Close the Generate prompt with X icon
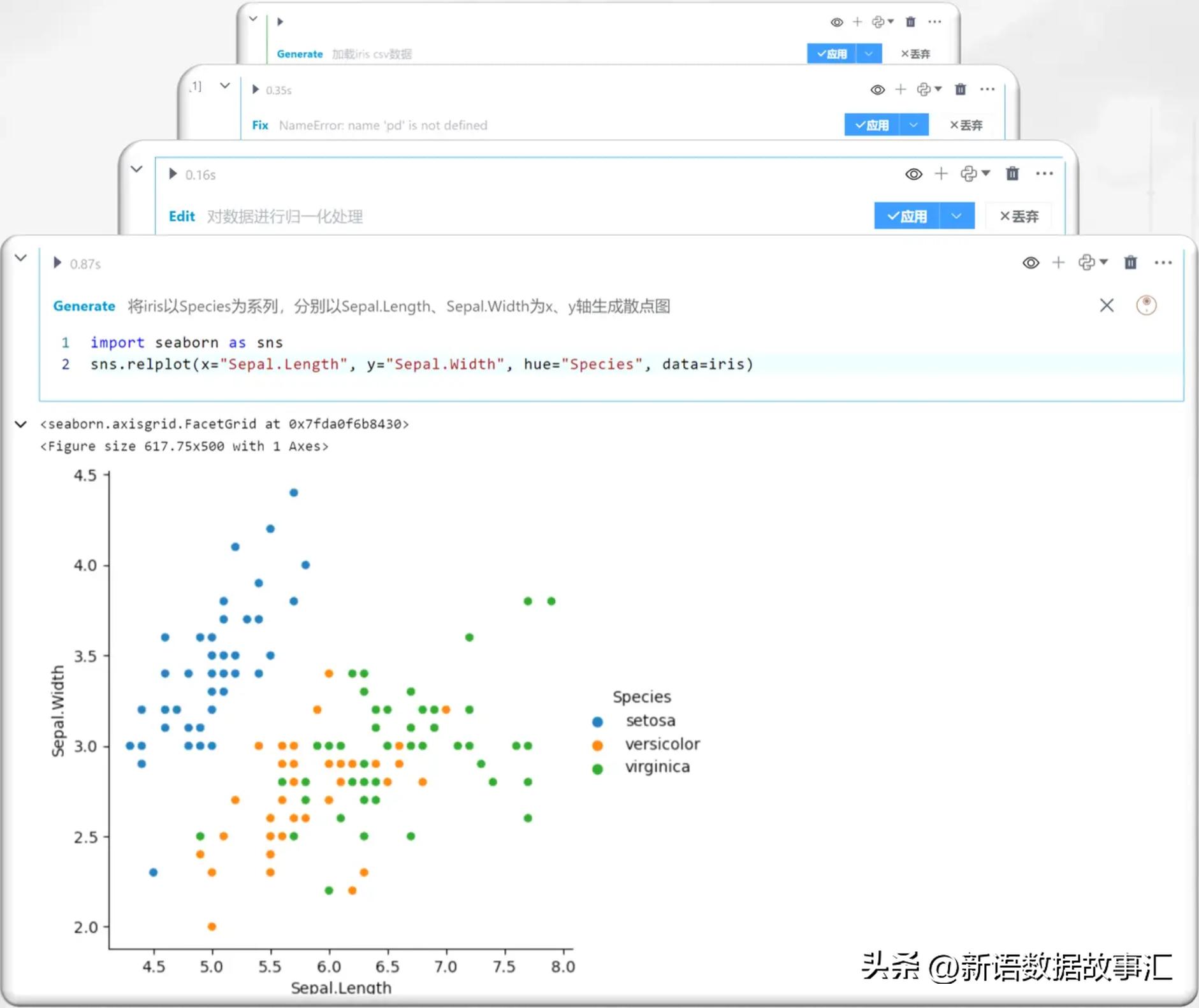Screen dimensions: 1199x1008 click(x=1107, y=306)
